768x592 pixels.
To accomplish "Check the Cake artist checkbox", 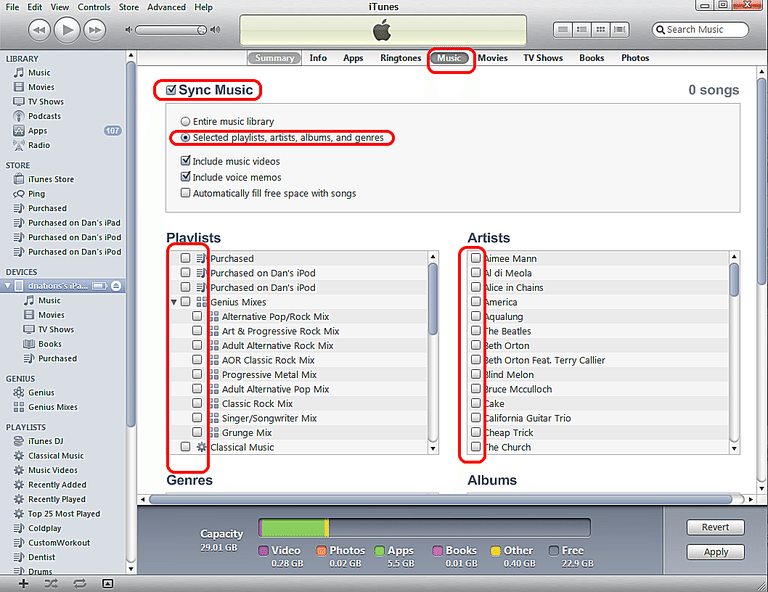I will [475, 403].
